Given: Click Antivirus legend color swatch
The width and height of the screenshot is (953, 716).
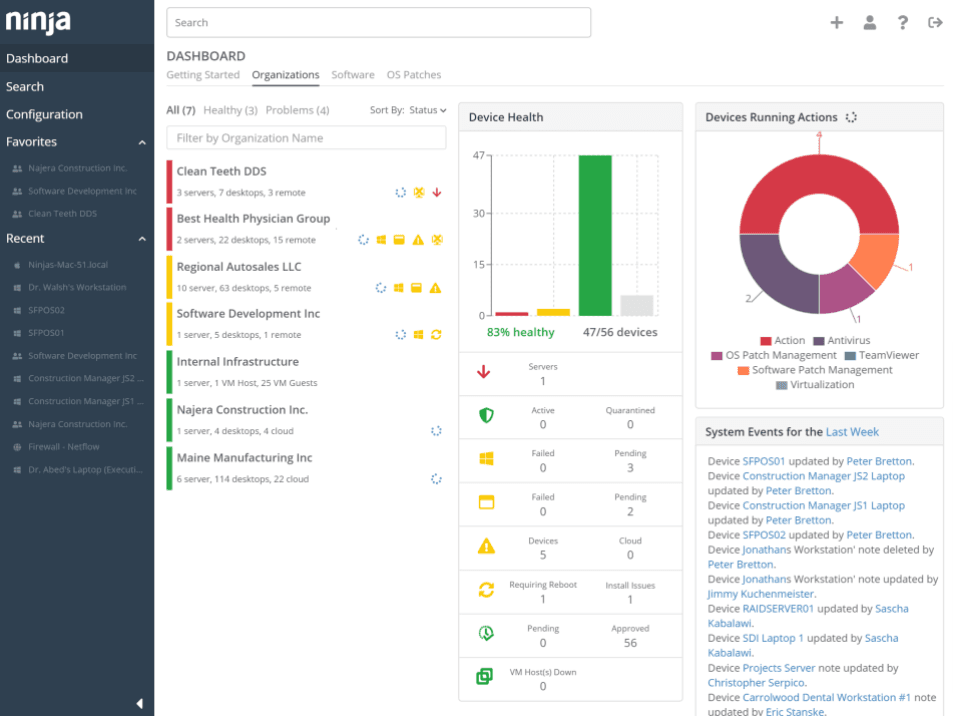Looking at the screenshot, I should [818, 341].
